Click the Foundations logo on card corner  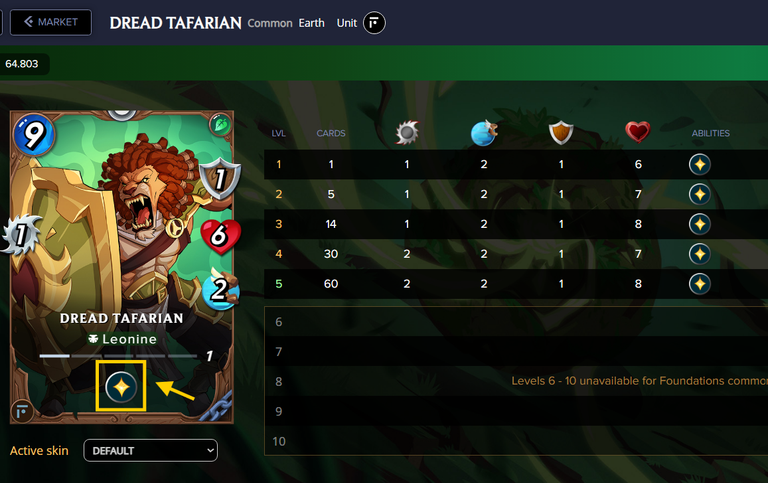(22, 412)
